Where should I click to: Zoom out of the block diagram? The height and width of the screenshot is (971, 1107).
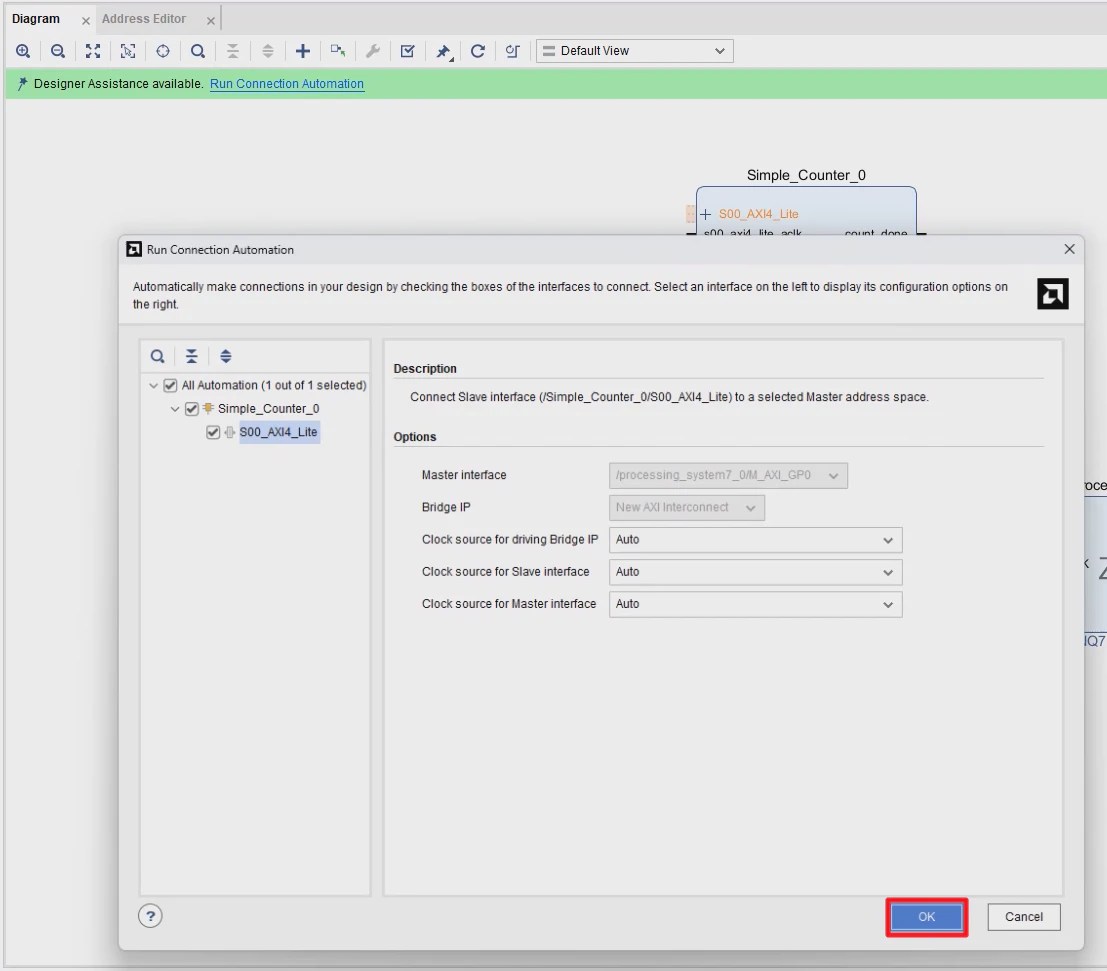(58, 51)
